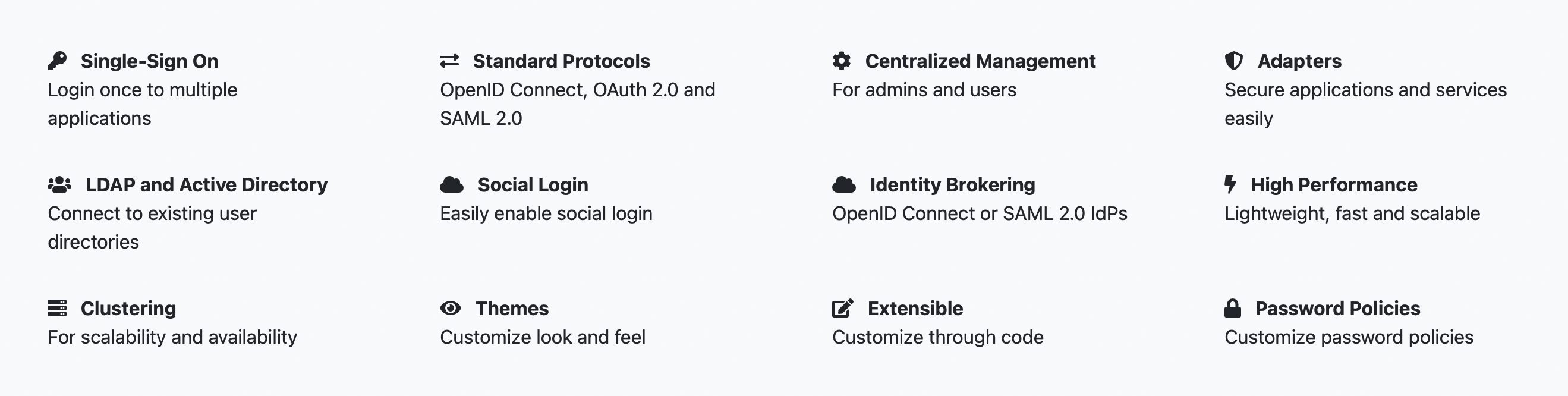Click the server stack Clustering icon

pyautogui.click(x=57, y=308)
